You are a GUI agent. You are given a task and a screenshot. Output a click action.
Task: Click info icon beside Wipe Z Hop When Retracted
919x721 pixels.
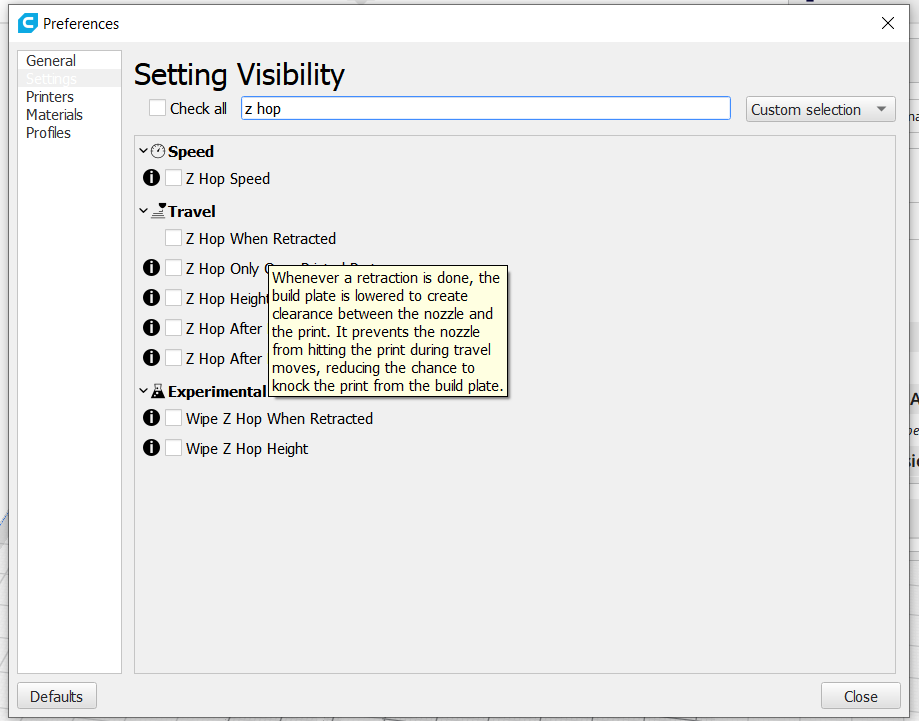pyautogui.click(x=151, y=418)
